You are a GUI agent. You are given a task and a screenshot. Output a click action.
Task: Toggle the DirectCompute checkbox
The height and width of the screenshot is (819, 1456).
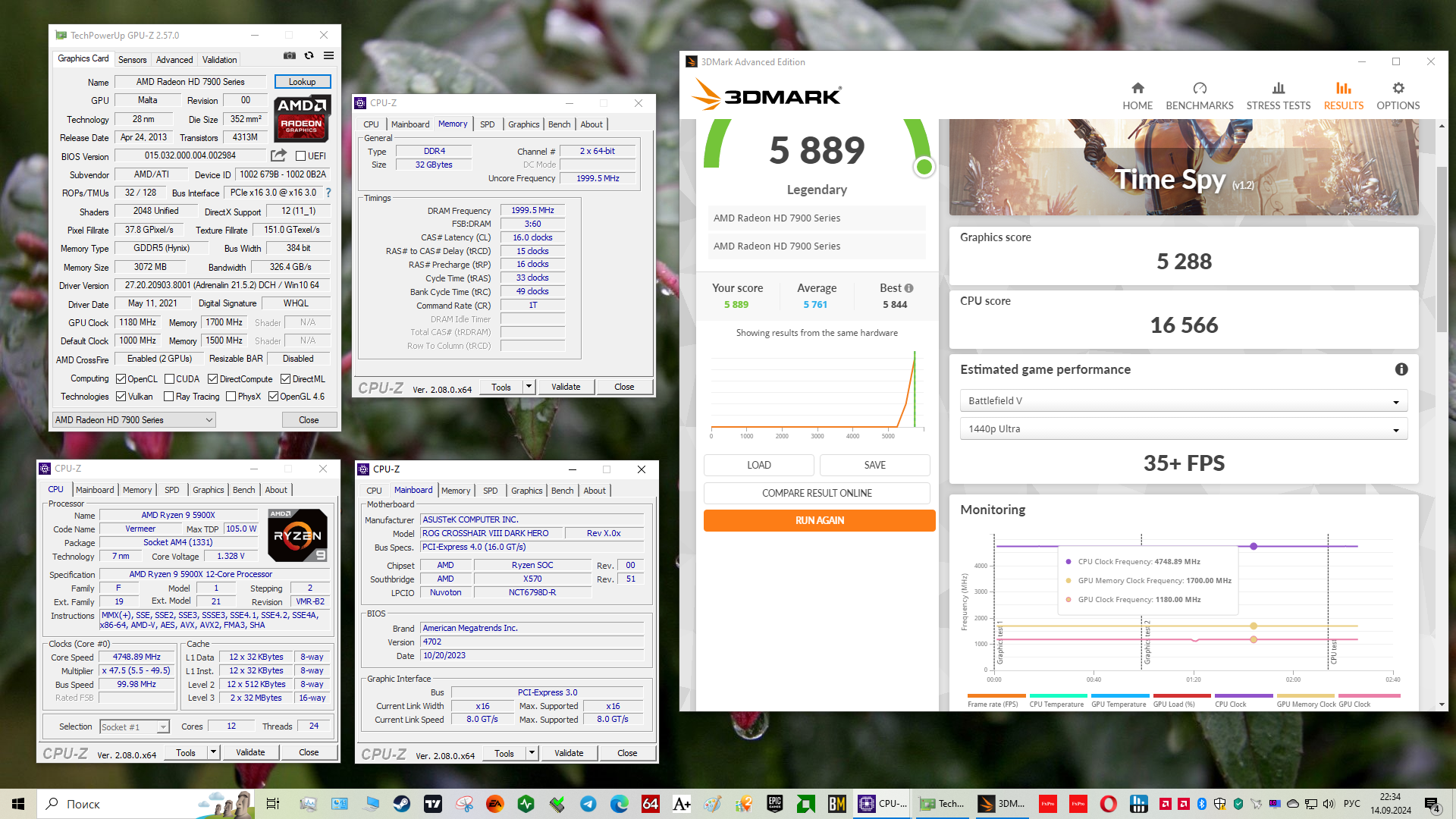pos(213,379)
